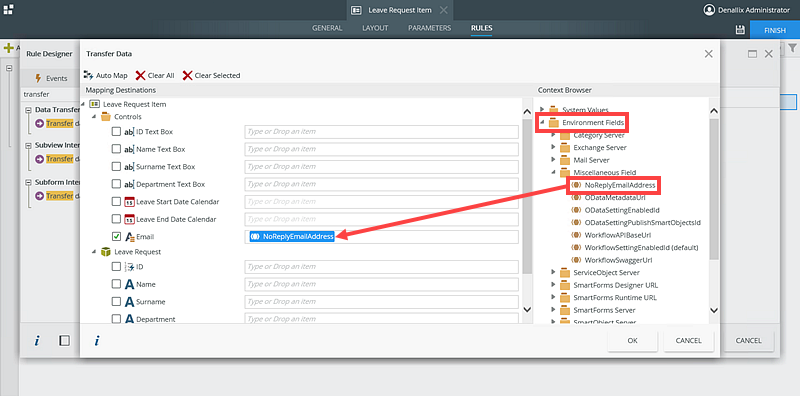Viewport: 800px width, 396px height.
Task: Open the Denallix Administrator user icon
Action: 709,10
